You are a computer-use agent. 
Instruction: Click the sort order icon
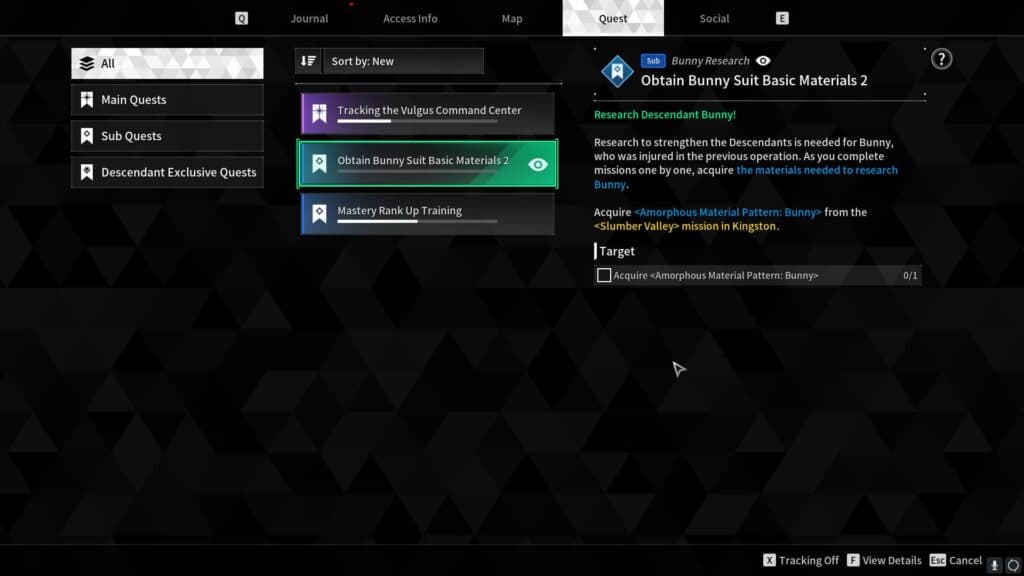[308, 61]
